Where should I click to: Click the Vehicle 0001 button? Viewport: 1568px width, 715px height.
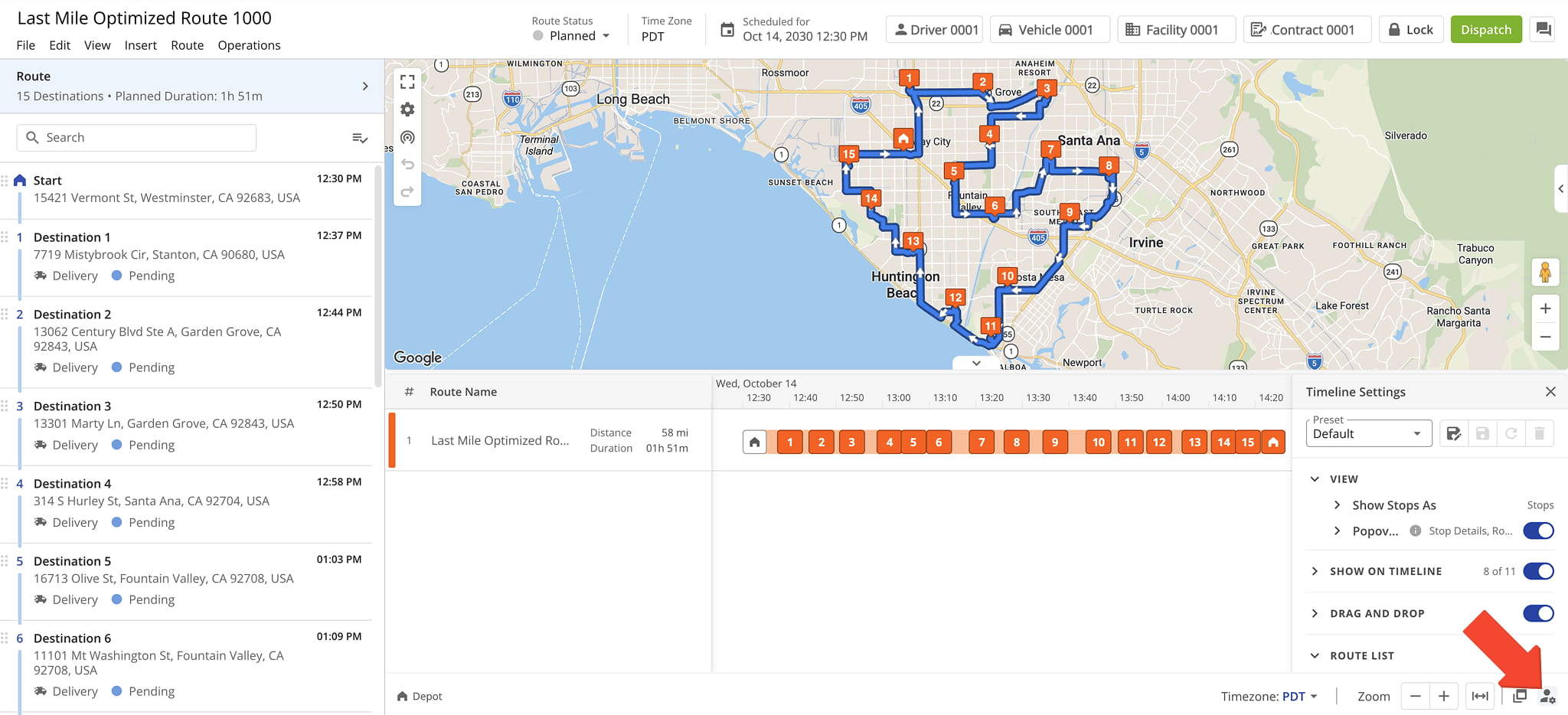tap(1050, 29)
